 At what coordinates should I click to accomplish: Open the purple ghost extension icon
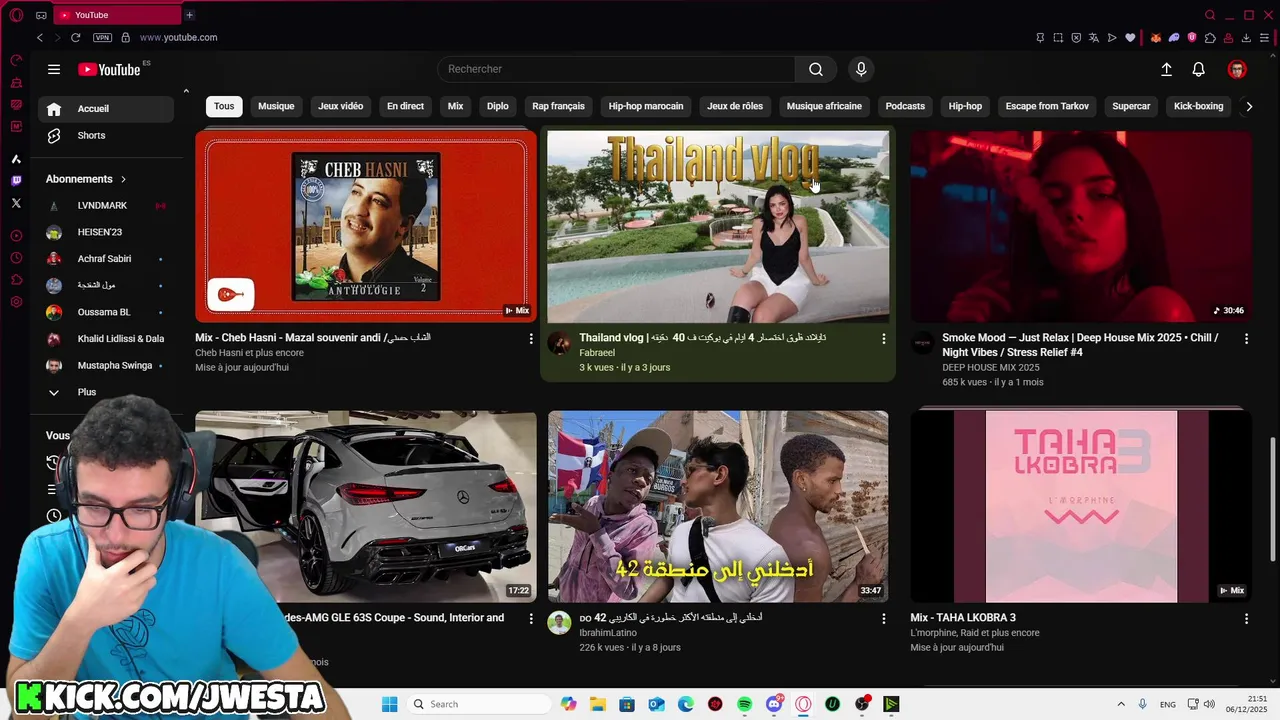1174,38
